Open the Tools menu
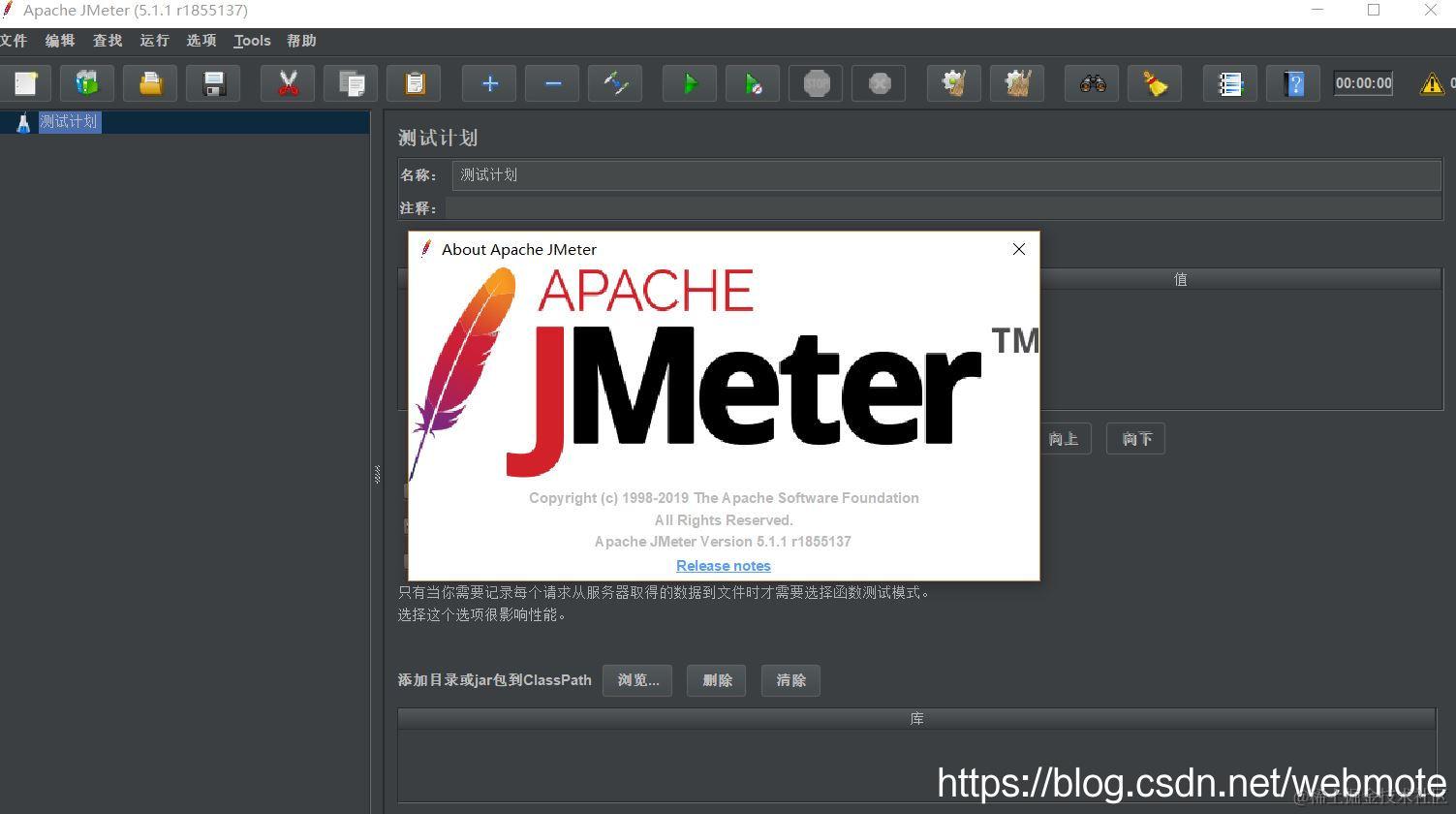Image resolution: width=1456 pixels, height=814 pixels. pos(252,41)
